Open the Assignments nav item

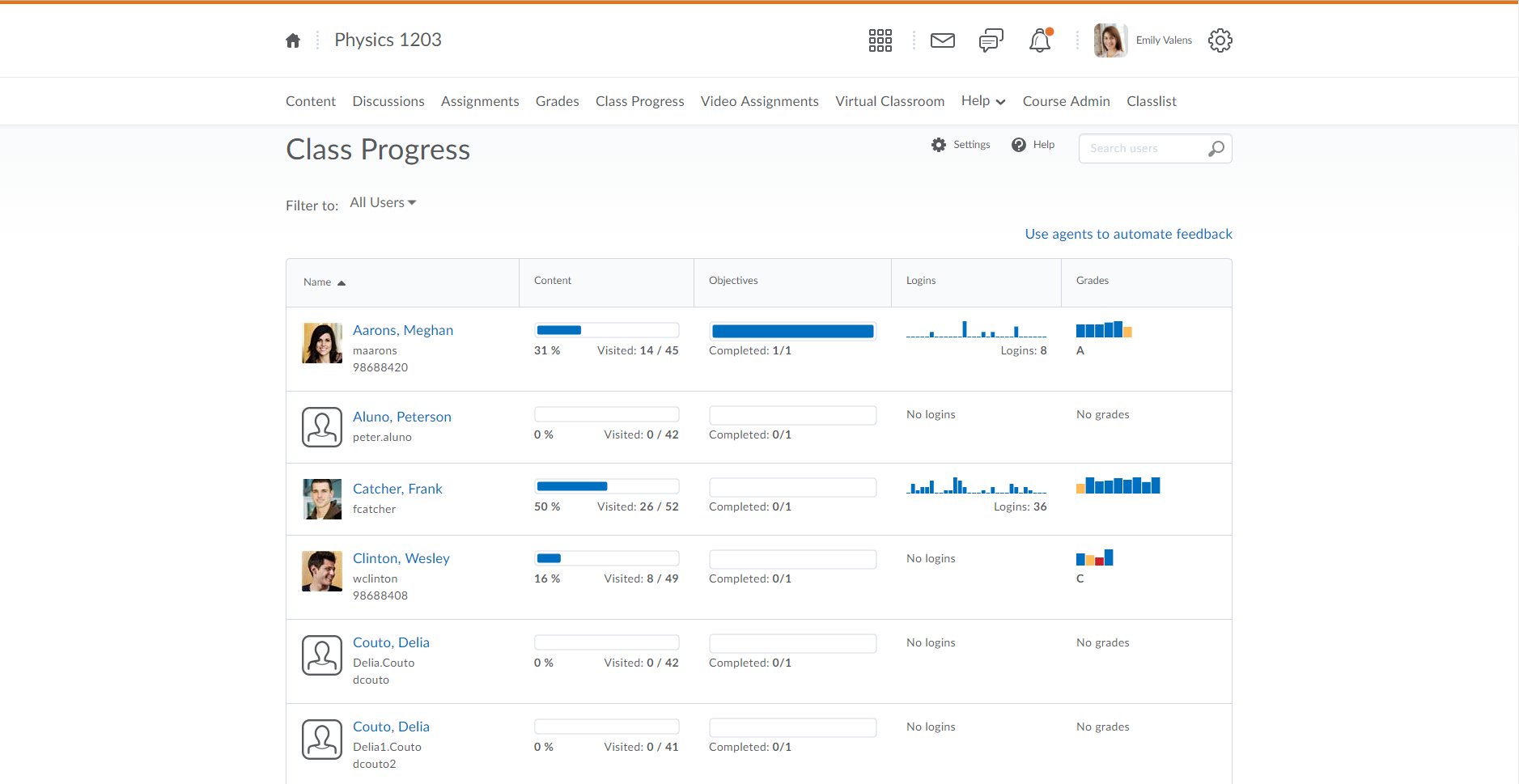[x=480, y=101]
